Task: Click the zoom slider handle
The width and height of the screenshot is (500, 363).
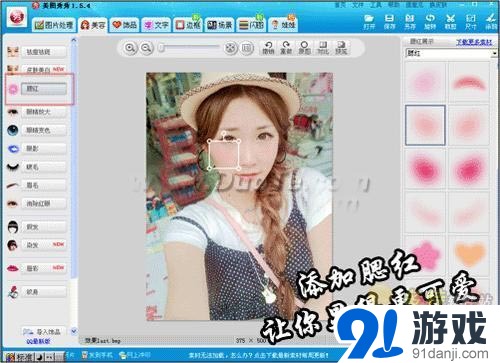Action: 161,48
